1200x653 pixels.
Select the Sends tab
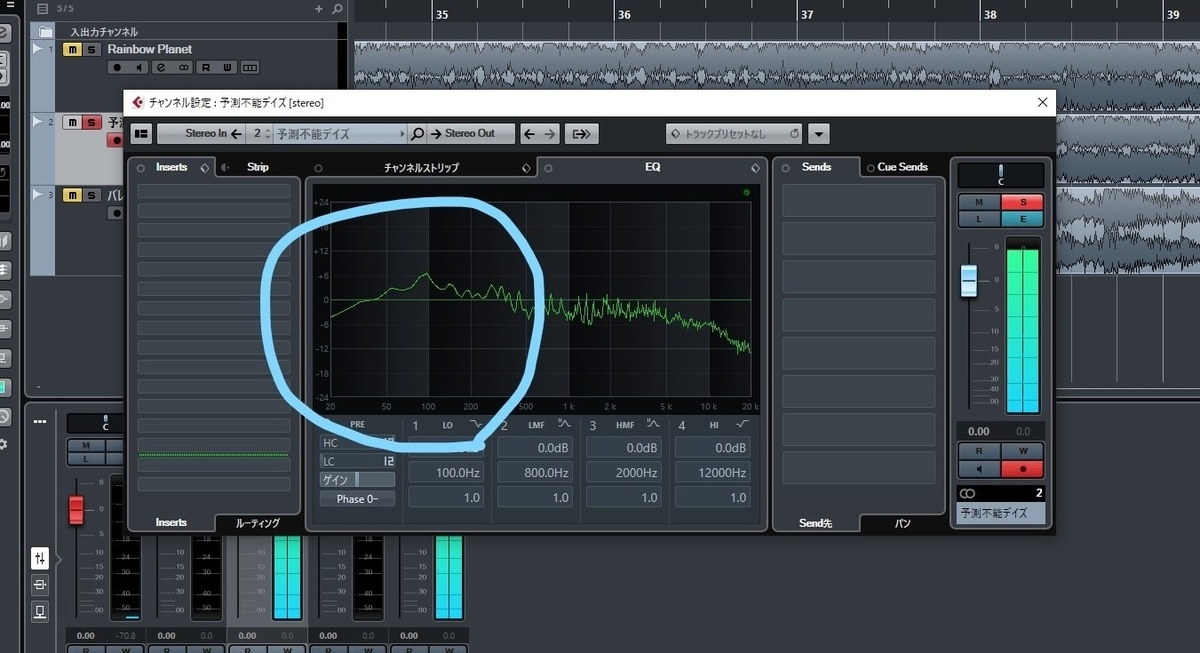[x=816, y=167]
